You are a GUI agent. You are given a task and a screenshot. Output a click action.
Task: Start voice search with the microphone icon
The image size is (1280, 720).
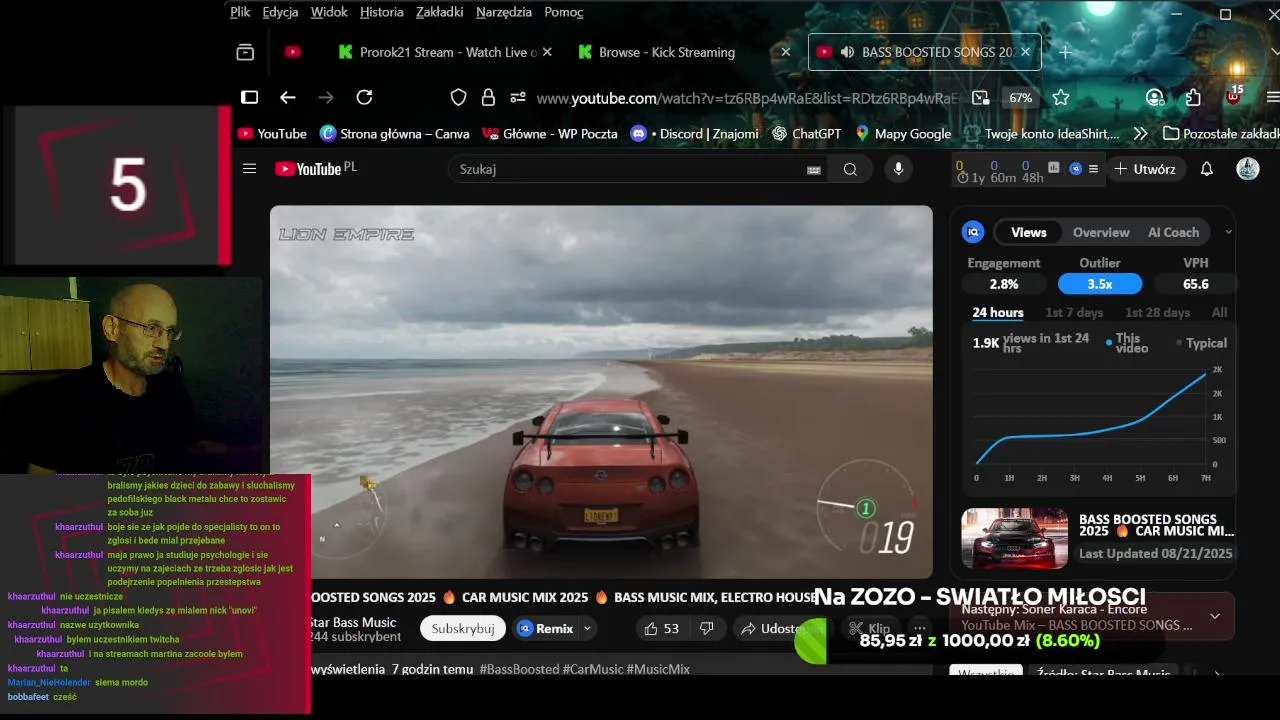pos(898,169)
